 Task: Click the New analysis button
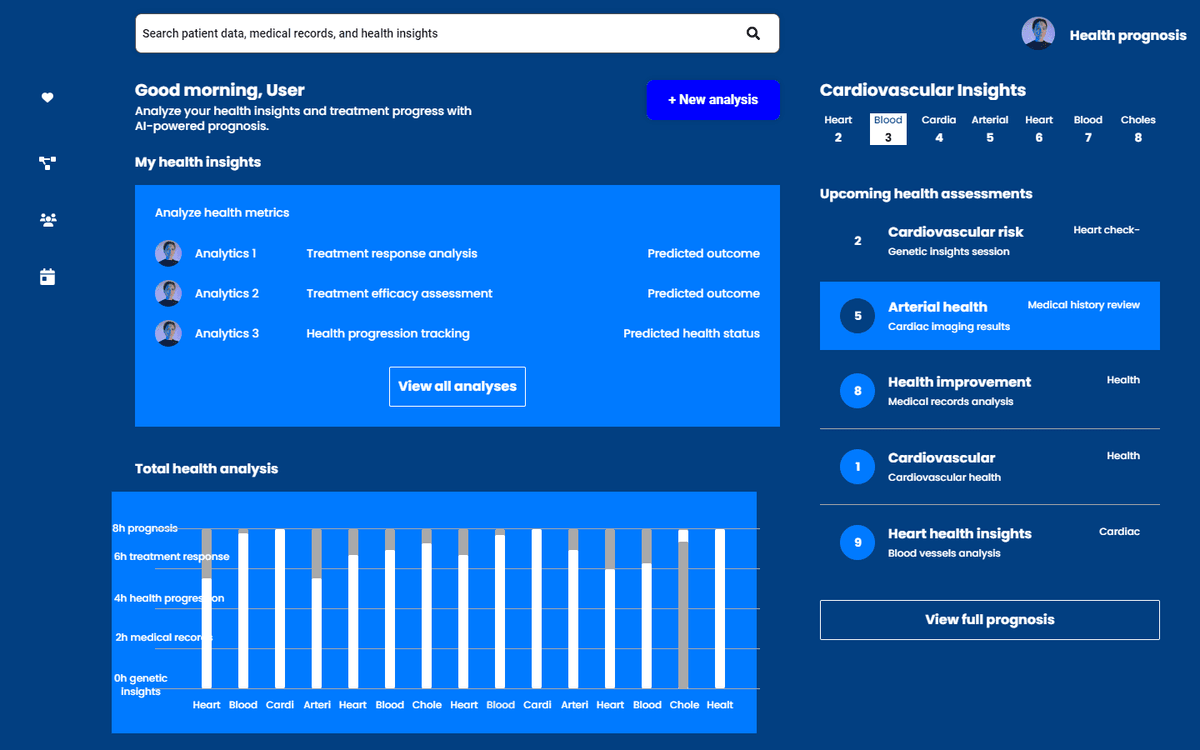(x=712, y=100)
